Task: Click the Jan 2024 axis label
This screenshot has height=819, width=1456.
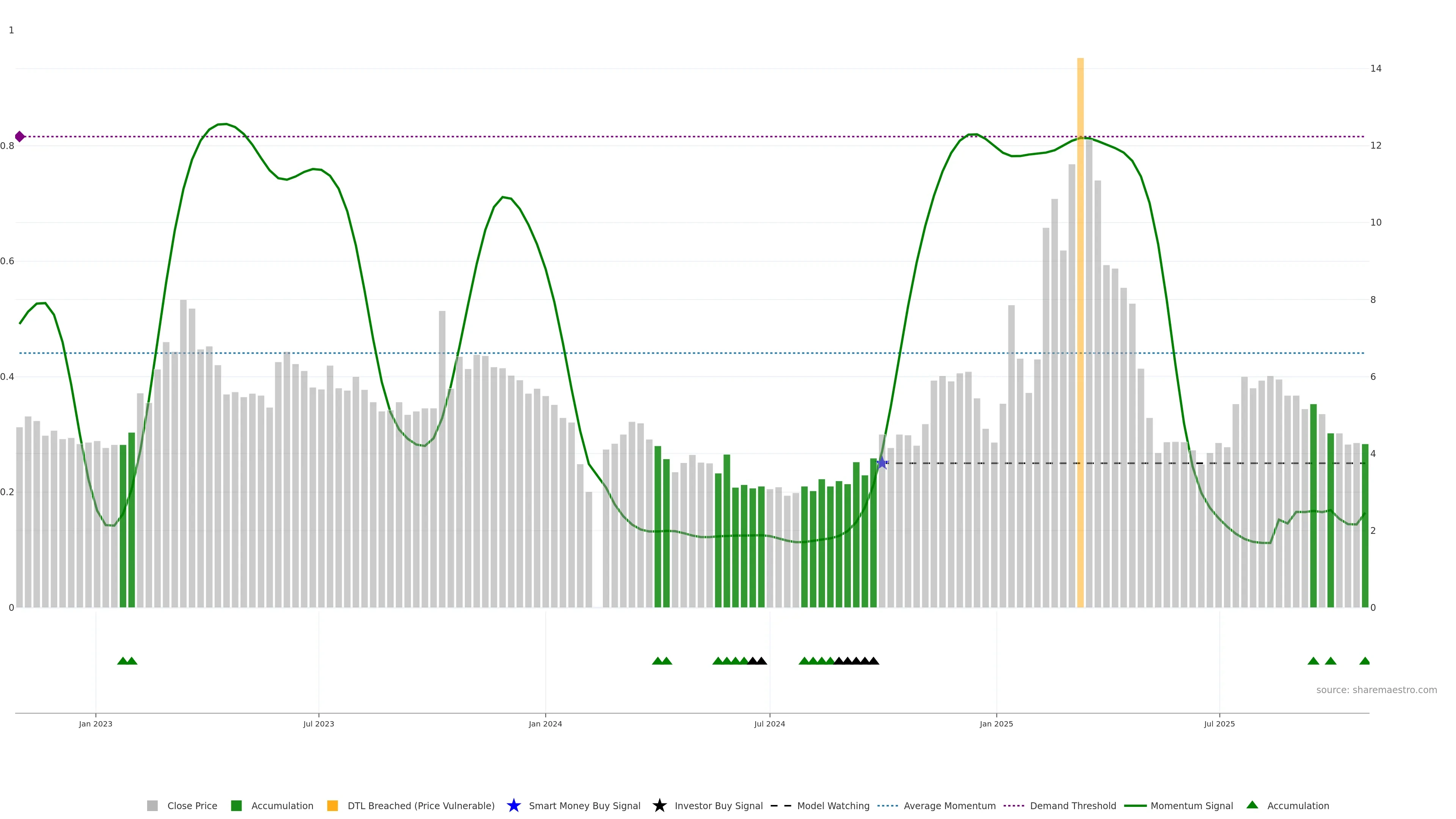Action: pyautogui.click(x=545, y=723)
